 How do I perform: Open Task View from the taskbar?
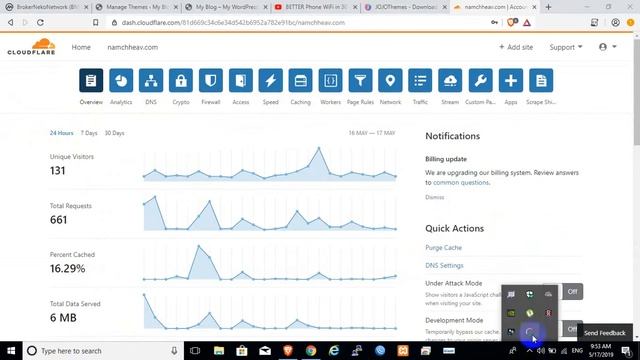point(195,351)
